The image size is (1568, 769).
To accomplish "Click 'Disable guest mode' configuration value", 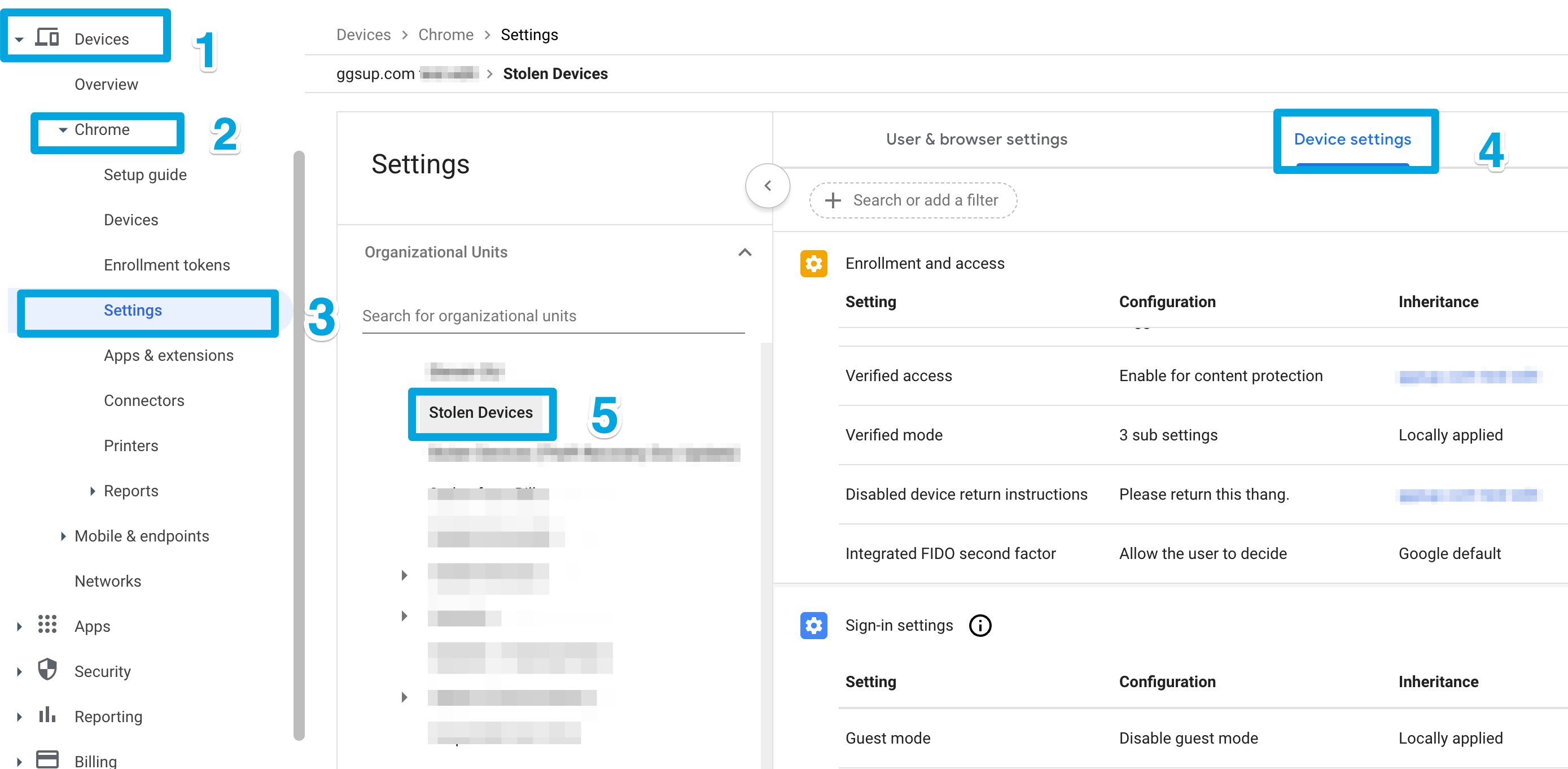I will [x=1188, y=738].
